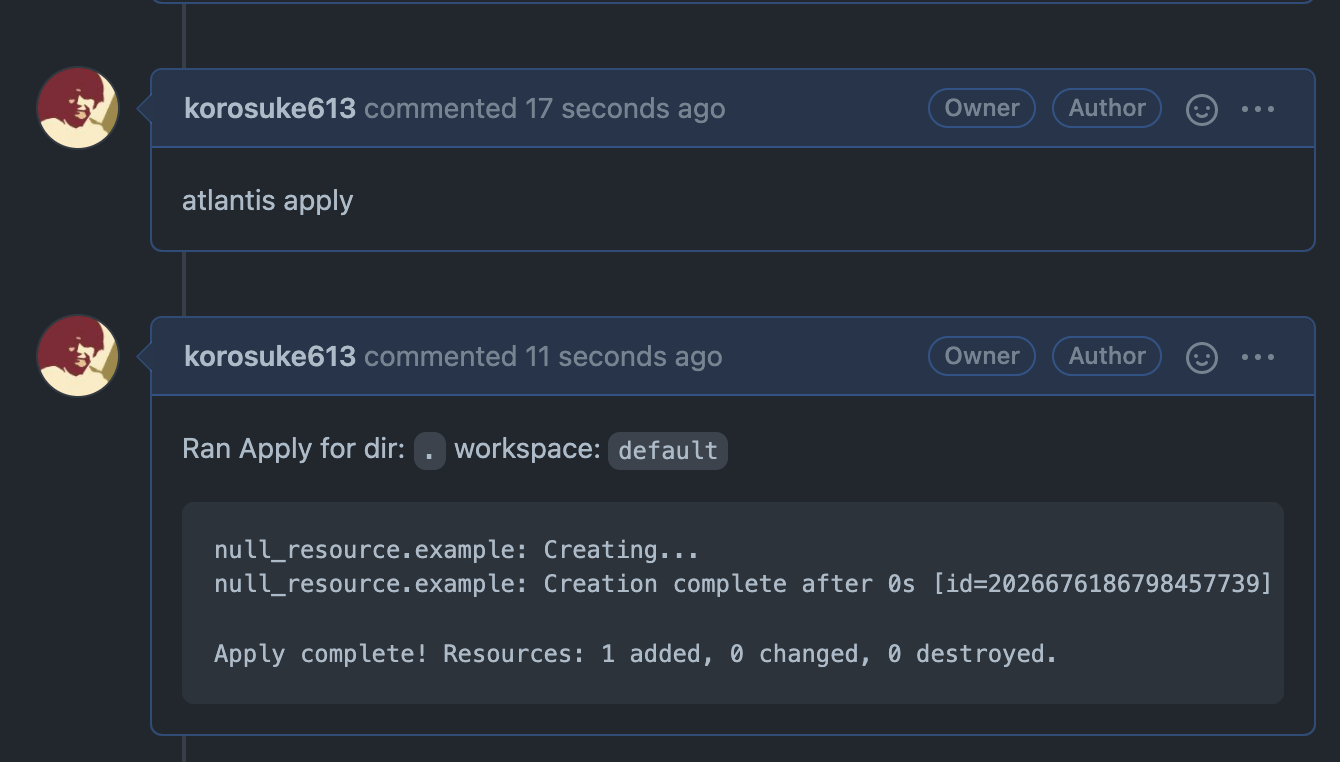This screenshot has height=762, width=1340.
Task: Open three-dot menu on Ran Apply comment
Action: click(1258, 357)
